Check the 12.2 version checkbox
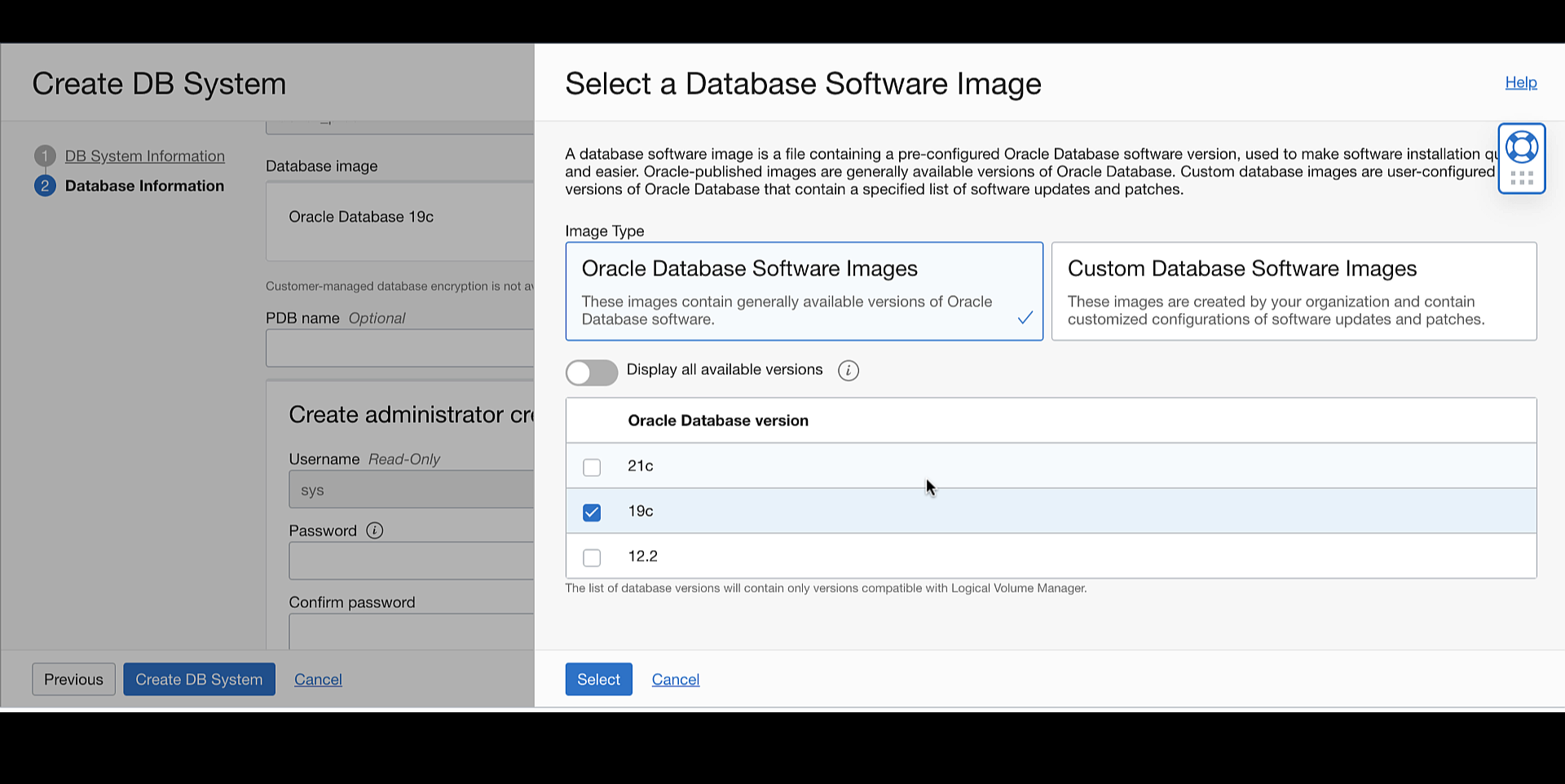 pos(592,557)
